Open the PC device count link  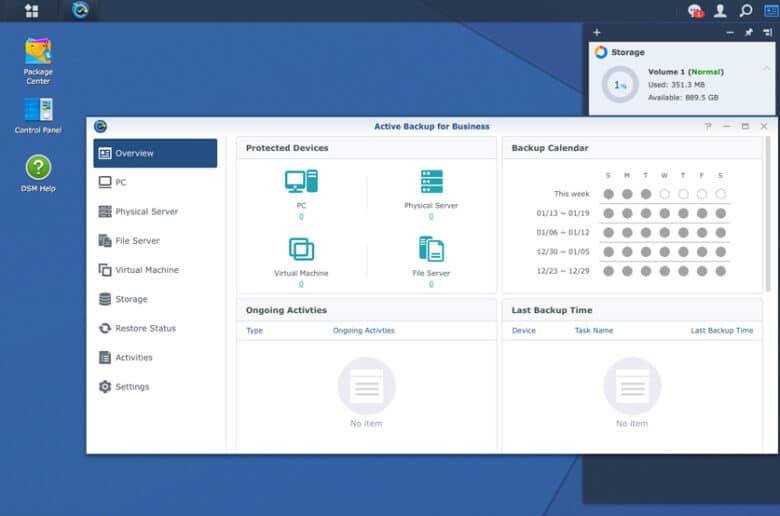[x=301, y=216]
